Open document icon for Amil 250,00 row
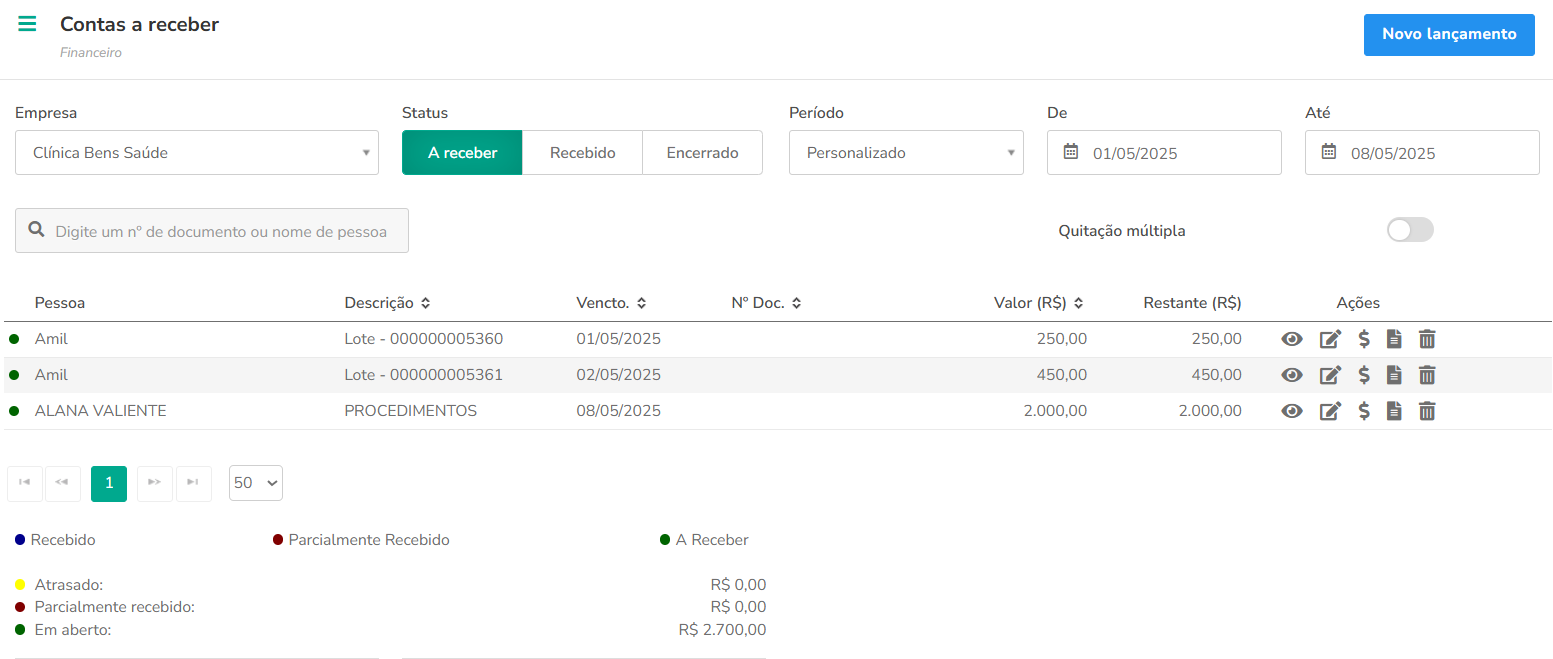1553x659 pixels. point(1394,339)
